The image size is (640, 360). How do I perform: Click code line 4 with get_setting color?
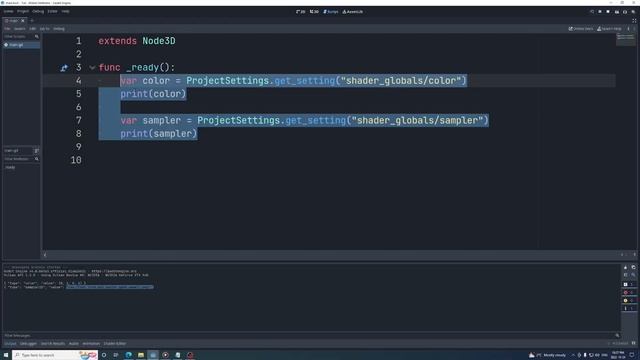(x=293, y=81)
